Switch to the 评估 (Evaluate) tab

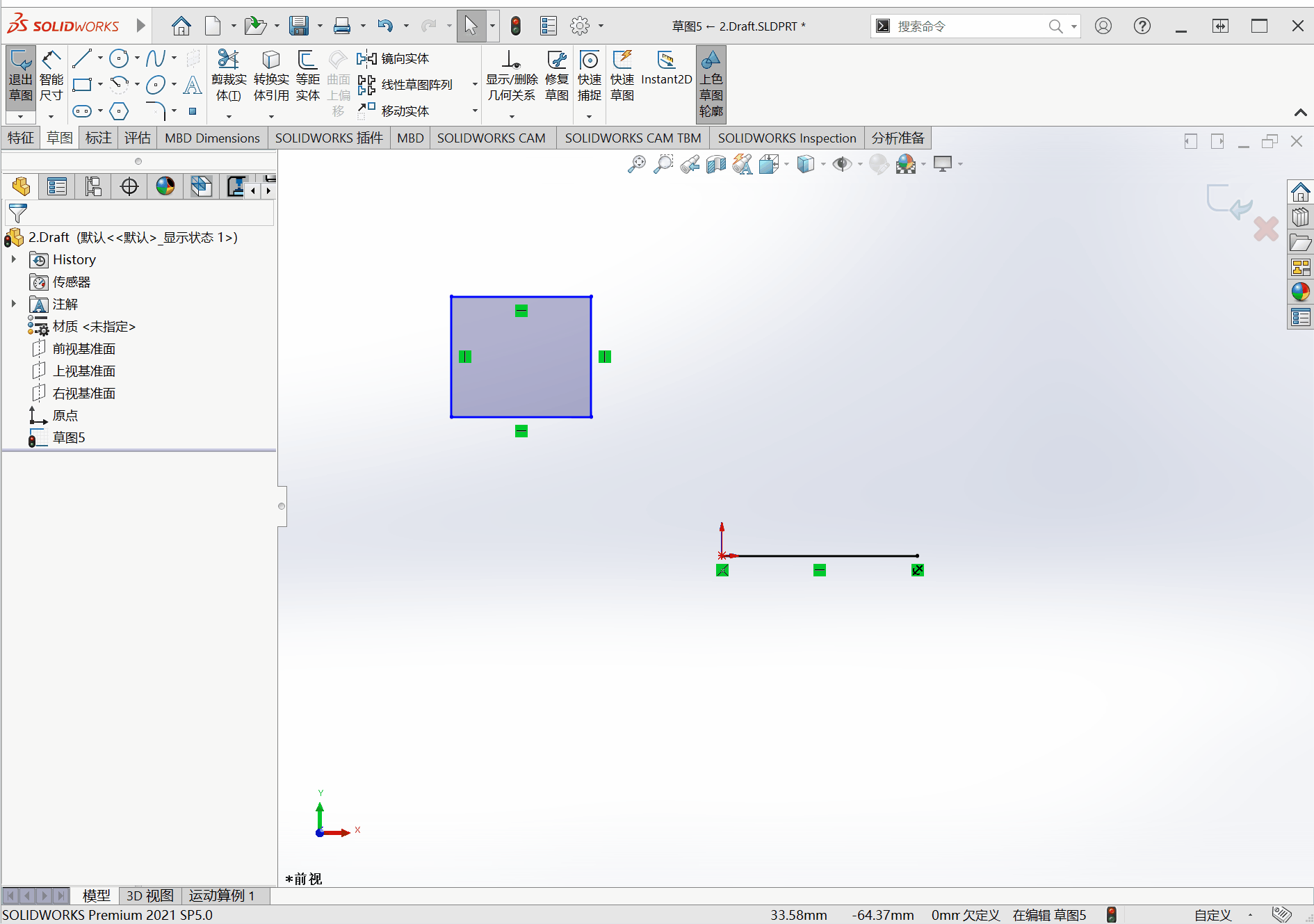tap(137, 138)
